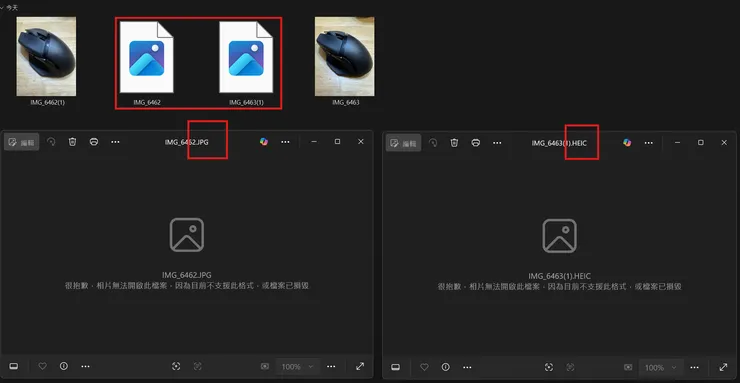Open colorful Designer icon in IMG_6462.JPG window
The image size is (740, 383).
(x=264, y=142)
